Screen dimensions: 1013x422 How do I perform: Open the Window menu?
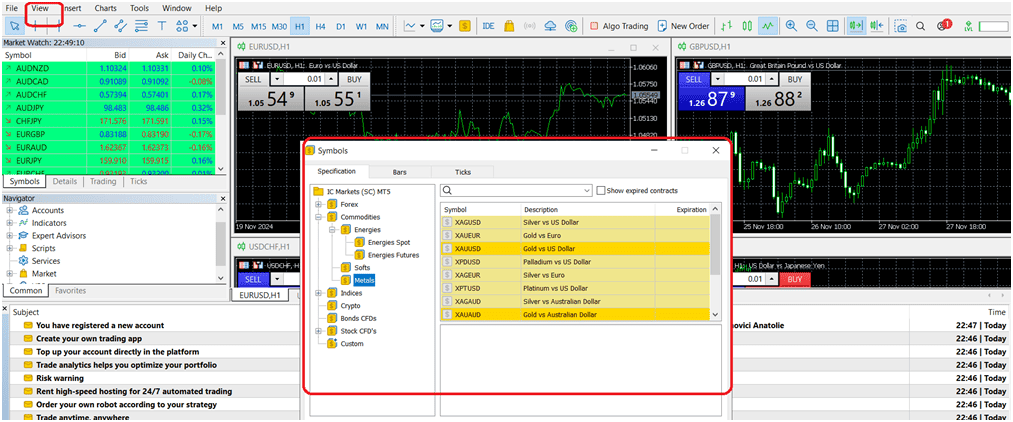(x=176, y=8)
